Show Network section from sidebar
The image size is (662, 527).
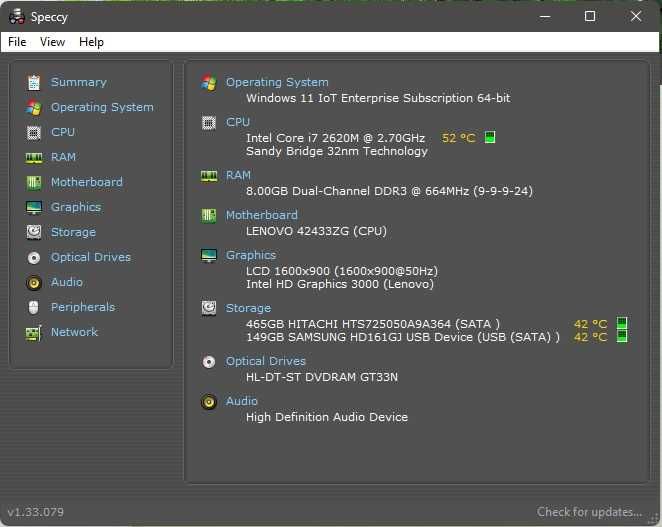74,332
